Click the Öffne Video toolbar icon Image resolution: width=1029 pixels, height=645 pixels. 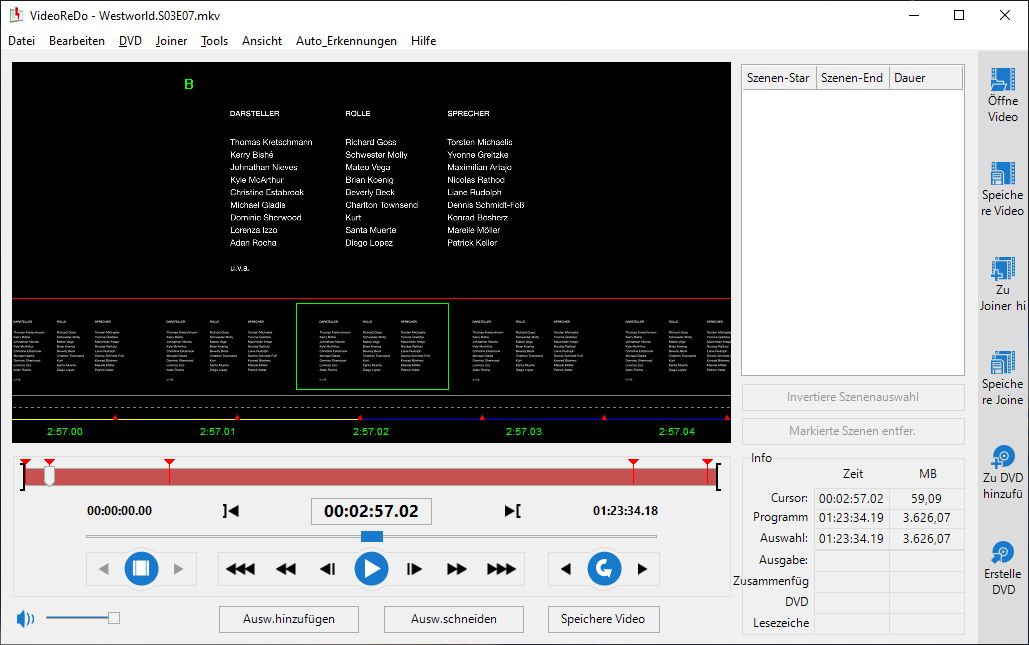[x=1003, y=80]
